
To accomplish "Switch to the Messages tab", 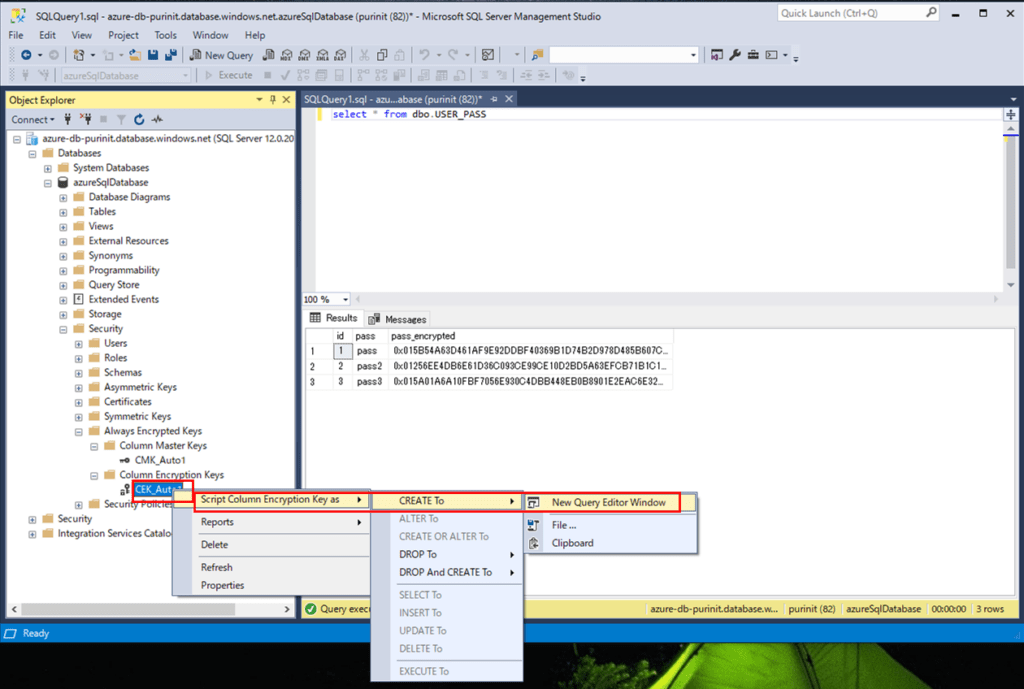I will click(397, 319).
